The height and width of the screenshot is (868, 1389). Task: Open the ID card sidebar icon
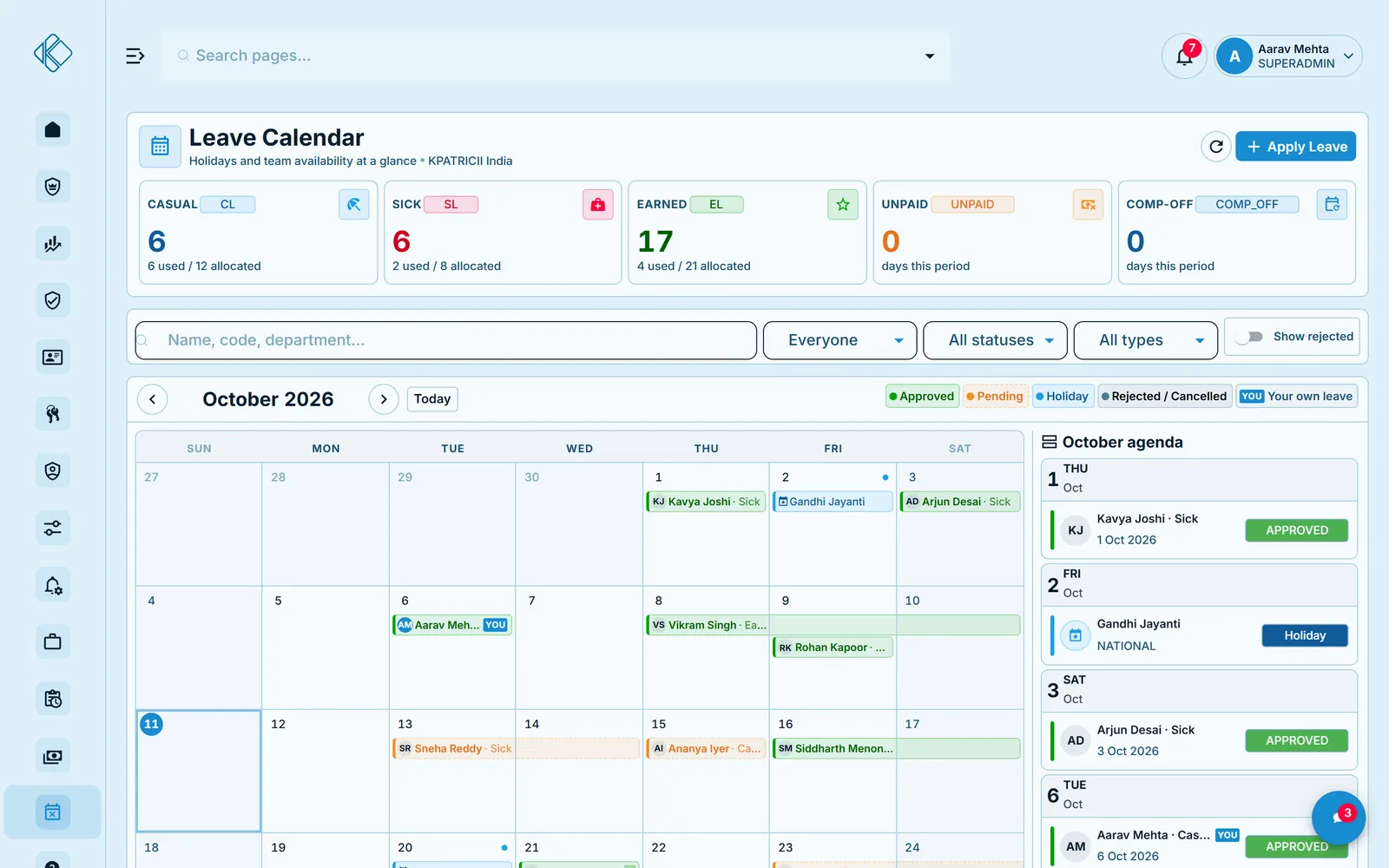[53, 358]
